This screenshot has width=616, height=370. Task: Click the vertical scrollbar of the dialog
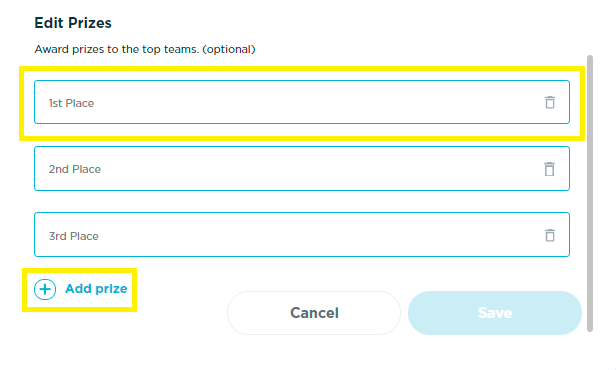tap(590, 194)
